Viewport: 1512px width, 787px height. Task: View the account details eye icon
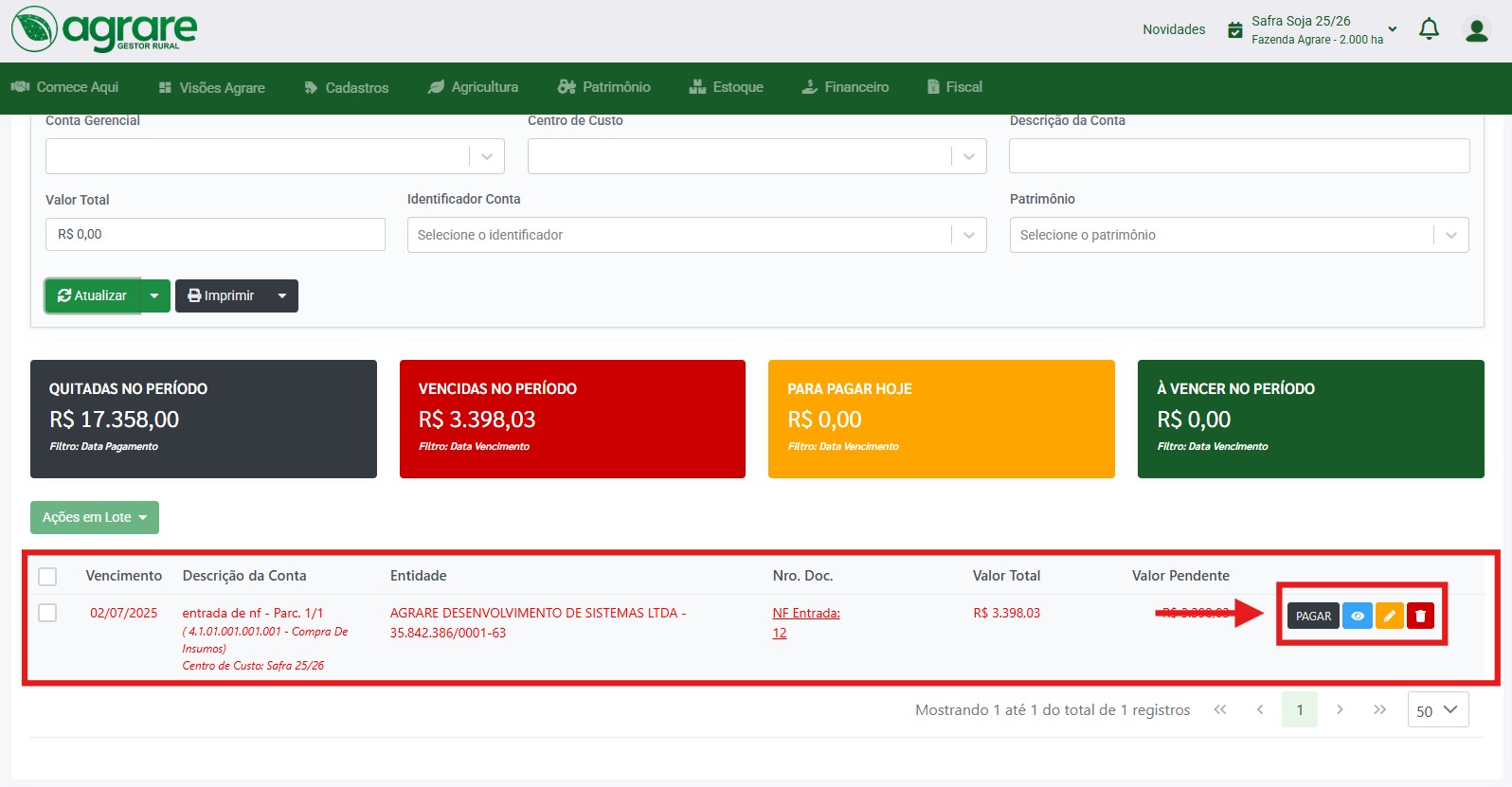pyautogui.click(x=1358, y=616)
